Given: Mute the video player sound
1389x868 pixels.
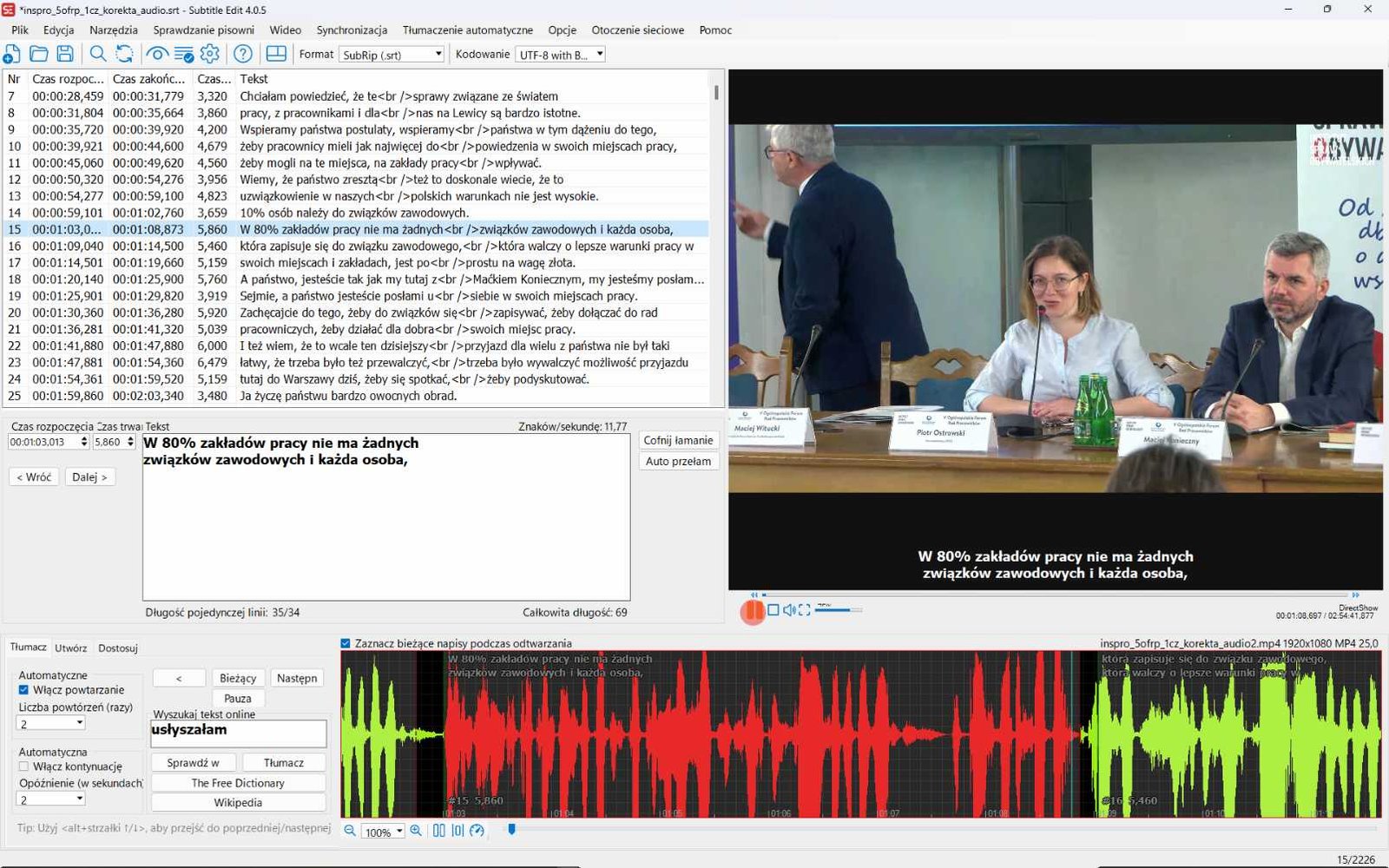Looking at the screenshot, I should click(789, 610).
